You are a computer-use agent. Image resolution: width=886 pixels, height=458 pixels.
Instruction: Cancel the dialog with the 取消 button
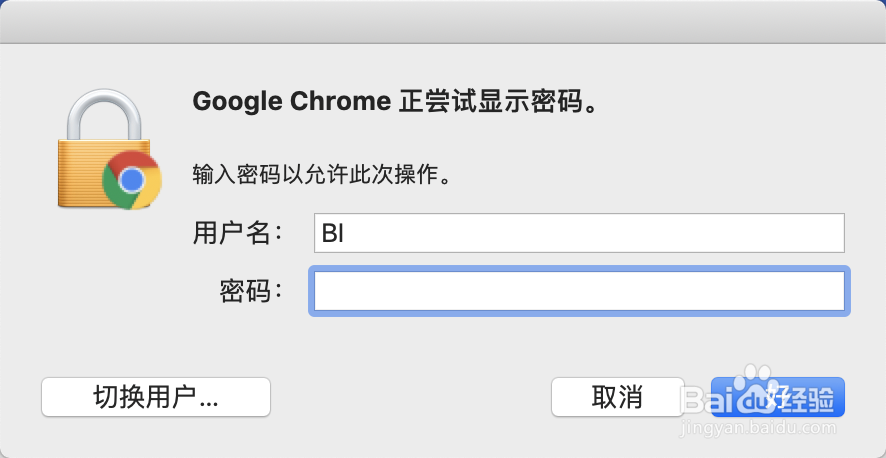pyautogui.click(x=617, y=397)
